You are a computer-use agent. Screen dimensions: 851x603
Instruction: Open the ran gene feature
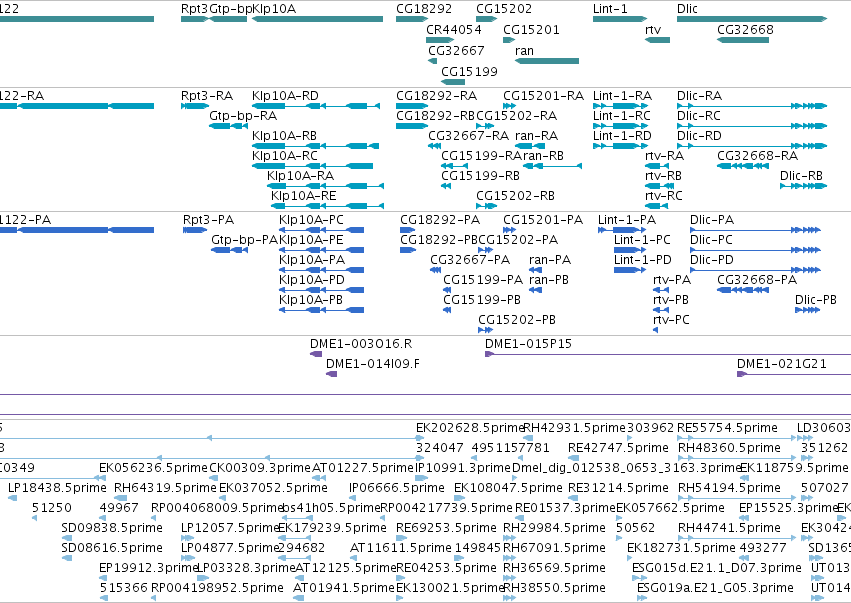(x=547, y=61)
